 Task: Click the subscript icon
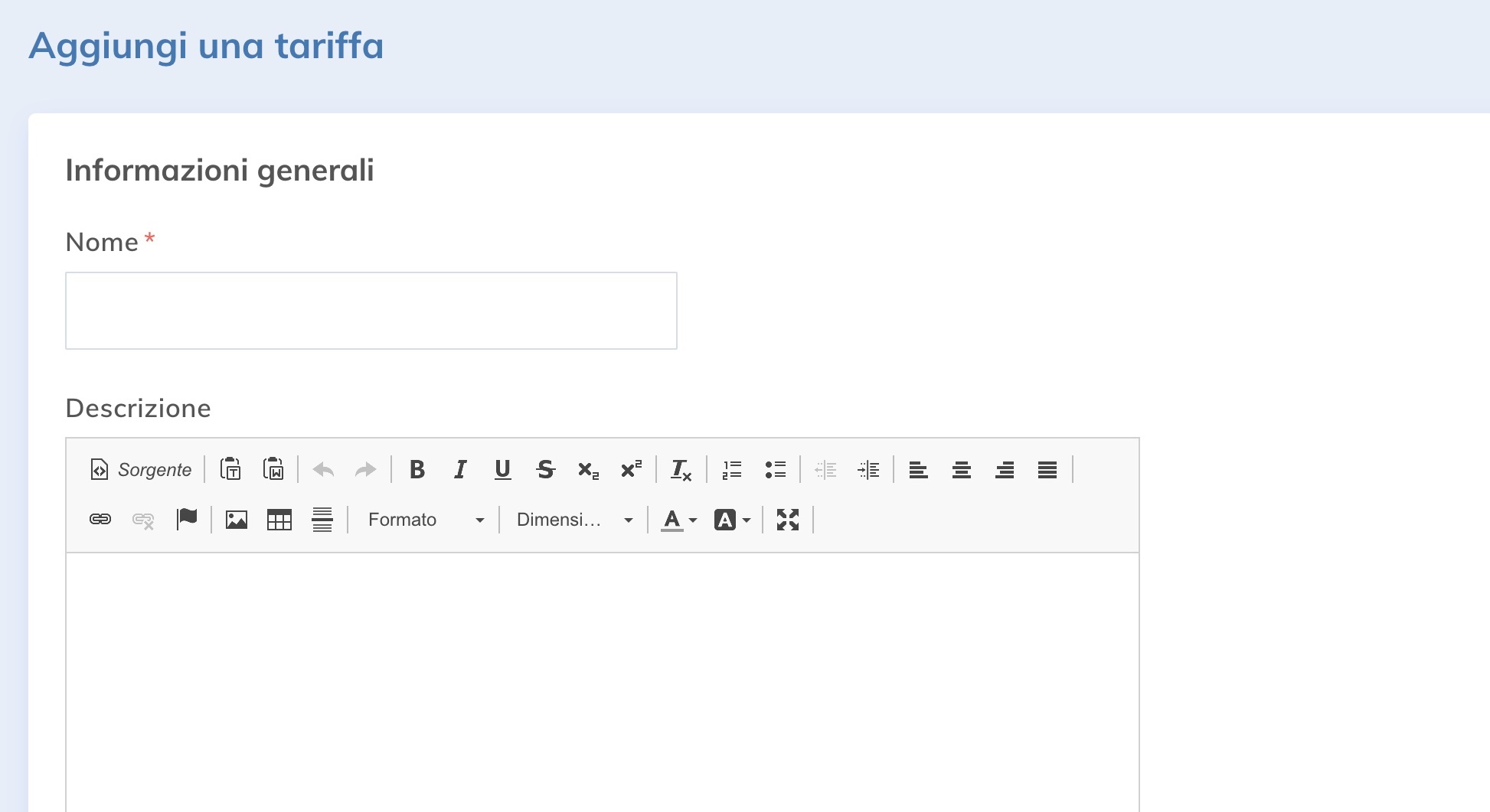588,469
